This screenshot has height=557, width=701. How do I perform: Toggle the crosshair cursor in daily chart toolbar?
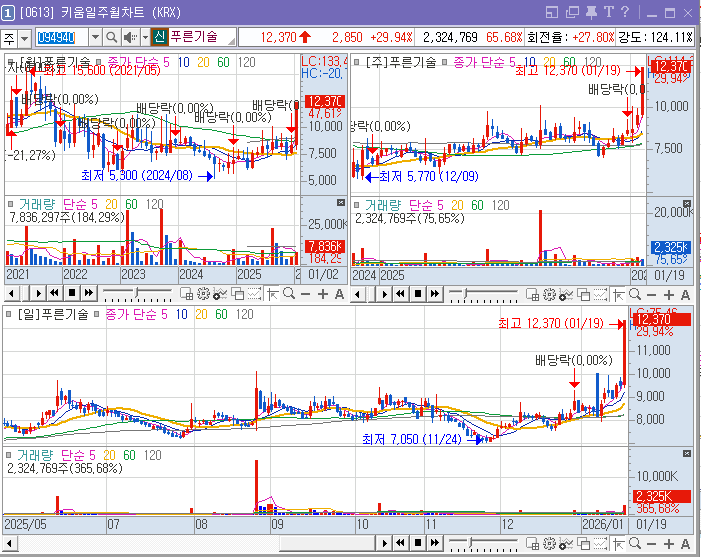[618, 544]
